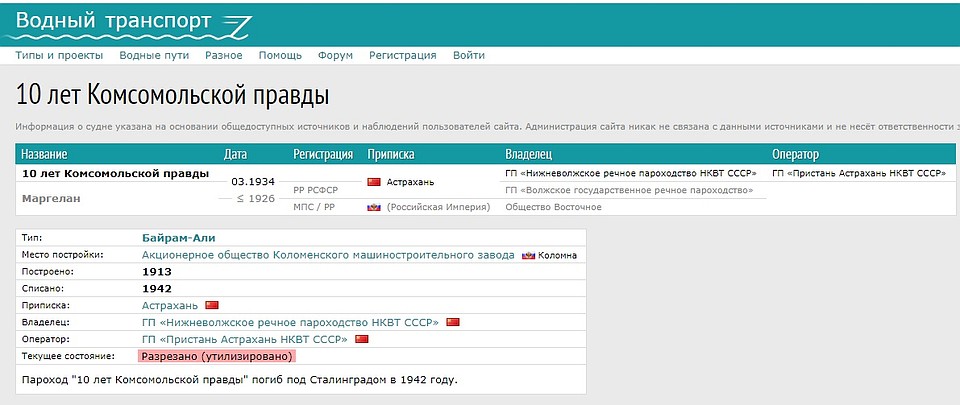Image resolution: width=960 pixels, height=405 pixels.
Task: Click the red flag after Астрахань in details
Action: pyautogui.click(x=212, y=305)
